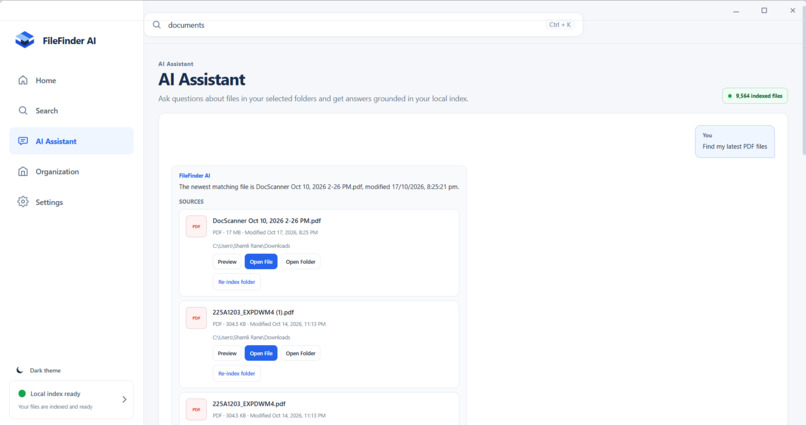Click the top search field containing documents
The image size is (806, 425).
pos(363,25)
